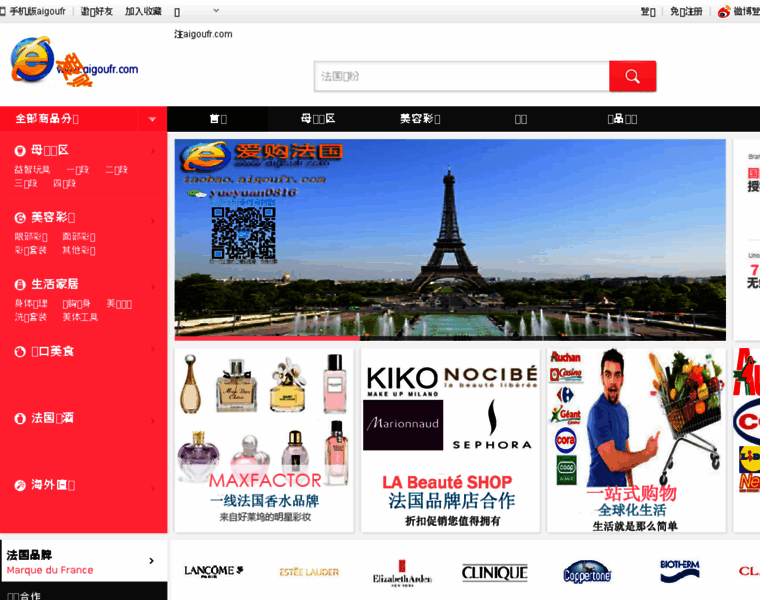Viewport: 760px width, 600px height.
Task: Click the 母婴 category circle icon in sidebar
Action: click(20, 151)
